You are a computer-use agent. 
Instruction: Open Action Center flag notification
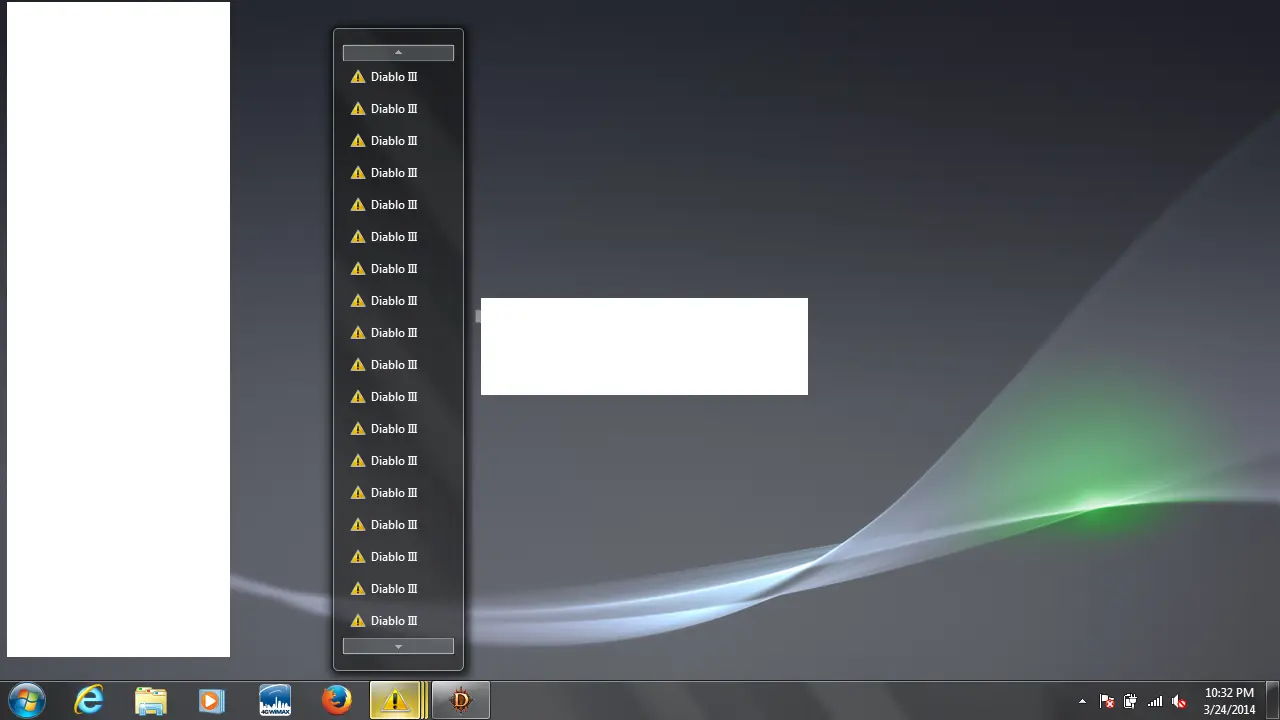(x=1107, y=702)
